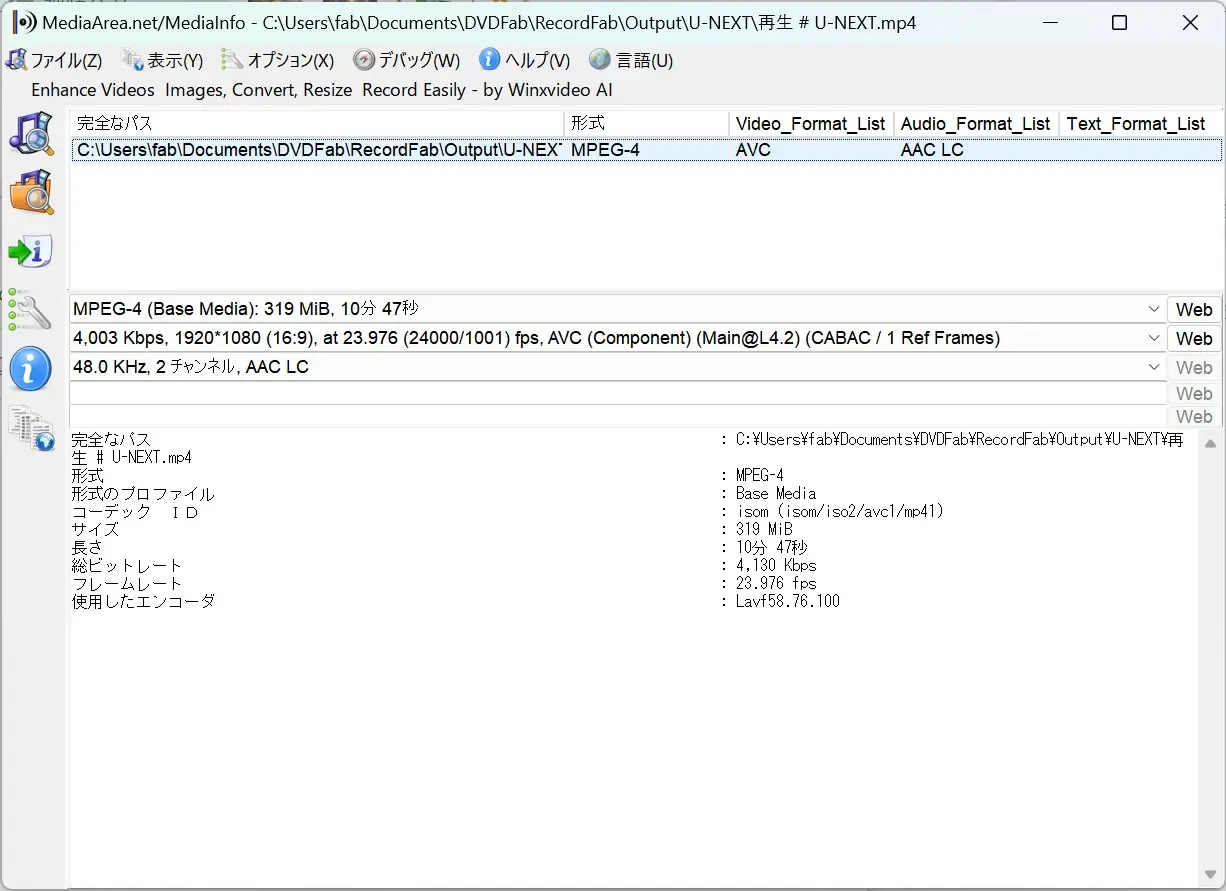Open the オプション(X) menu
This screenshot has height=891, width=1226.
291,61
